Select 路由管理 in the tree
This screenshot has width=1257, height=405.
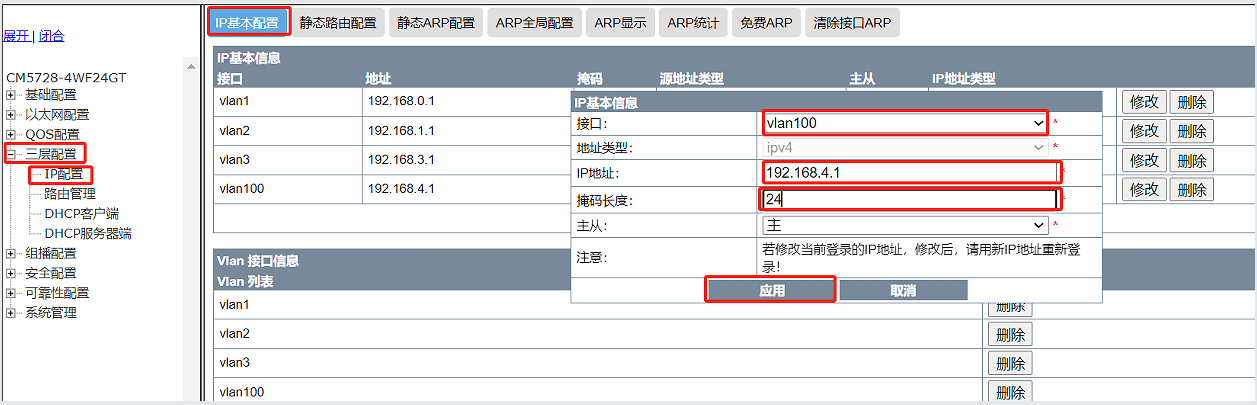[x=70, y=194]
